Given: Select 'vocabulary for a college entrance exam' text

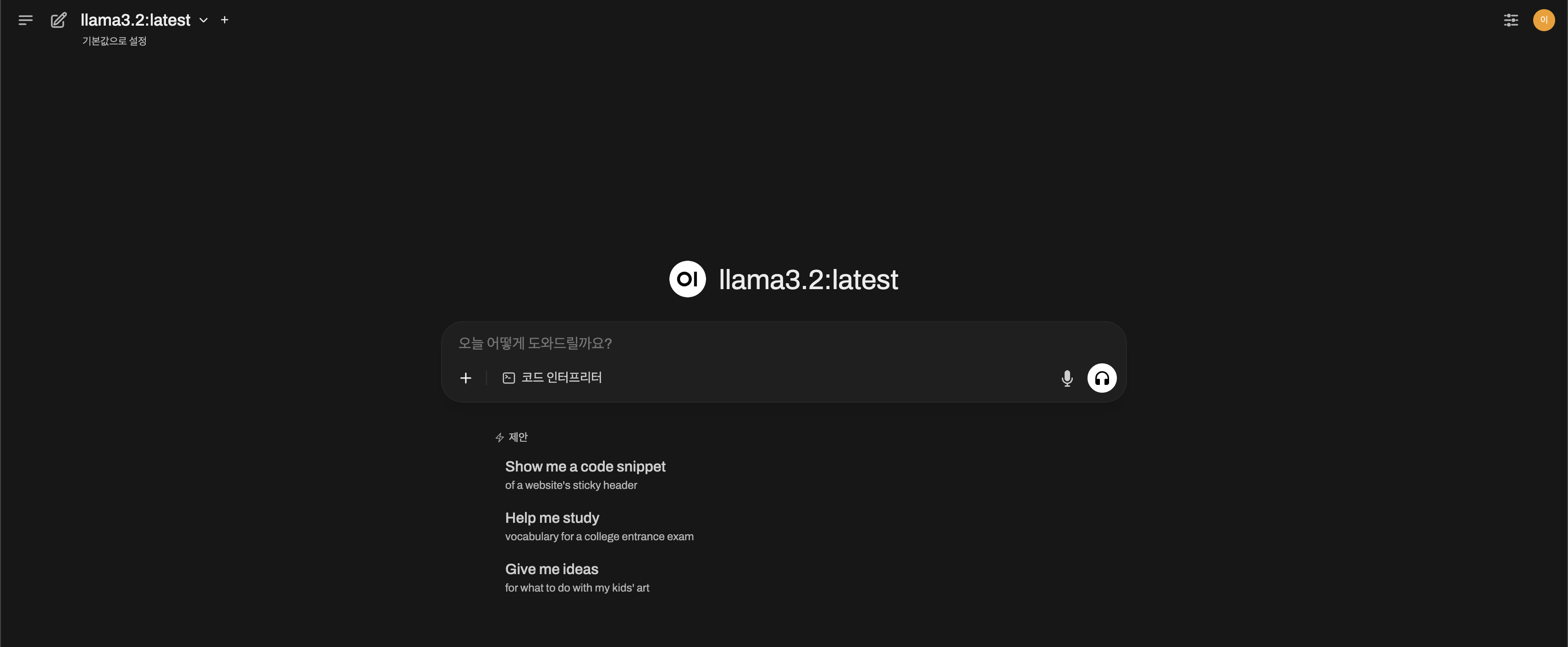Looking at the screenshot, I should click(x=599, y=536).
